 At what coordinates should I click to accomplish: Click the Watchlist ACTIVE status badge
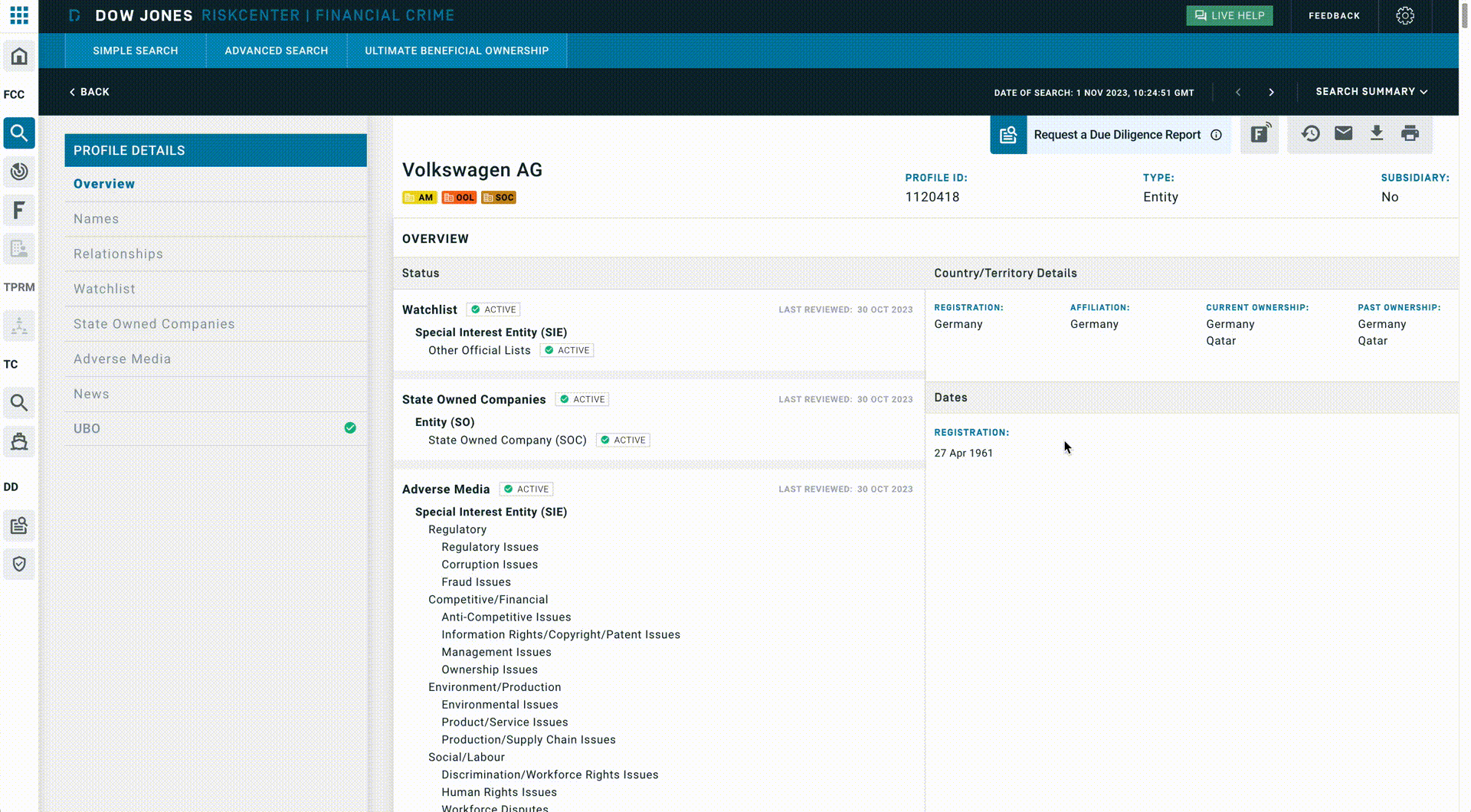tap(493, 309)
